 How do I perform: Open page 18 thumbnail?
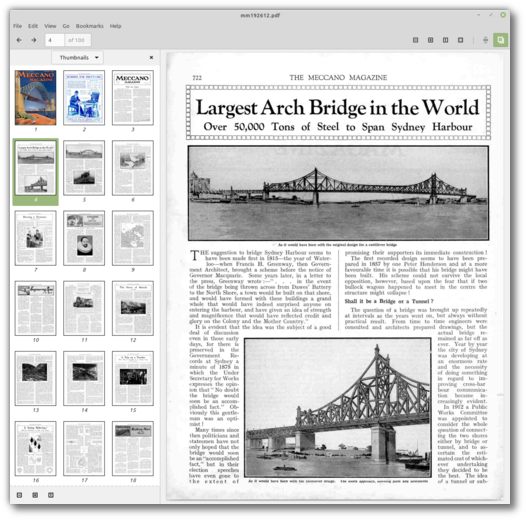pos(133,449)
